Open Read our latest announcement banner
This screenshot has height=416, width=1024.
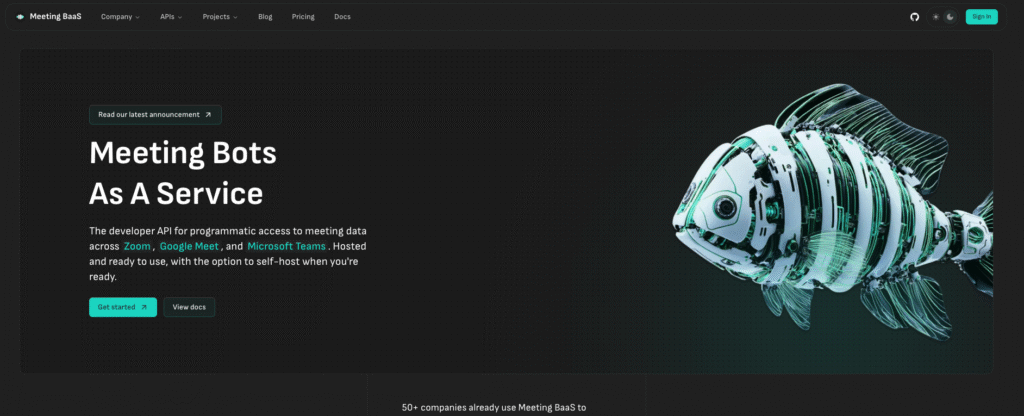[x=155, y=115]
